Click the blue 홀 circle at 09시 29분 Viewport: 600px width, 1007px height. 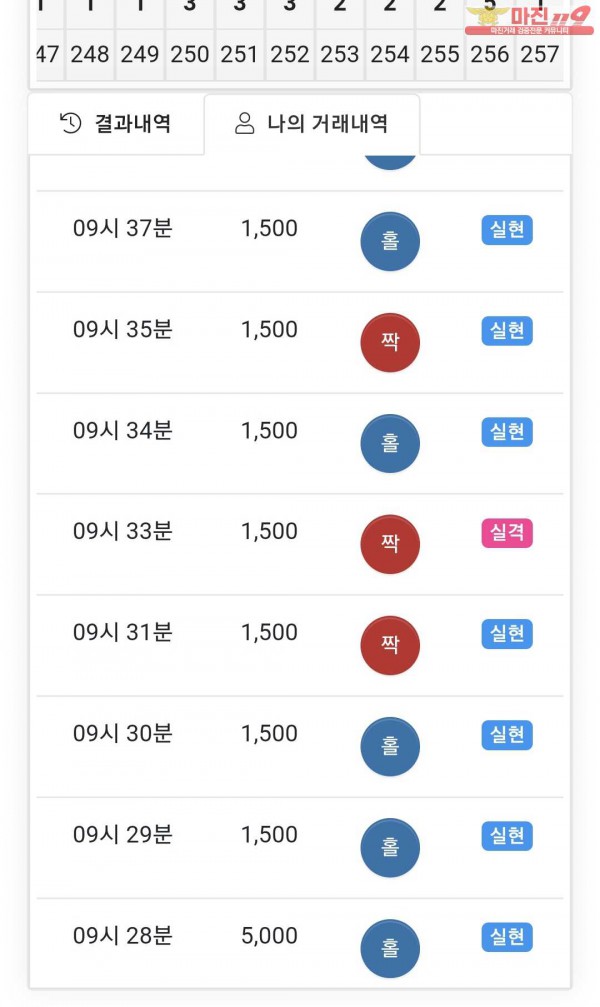390,848
